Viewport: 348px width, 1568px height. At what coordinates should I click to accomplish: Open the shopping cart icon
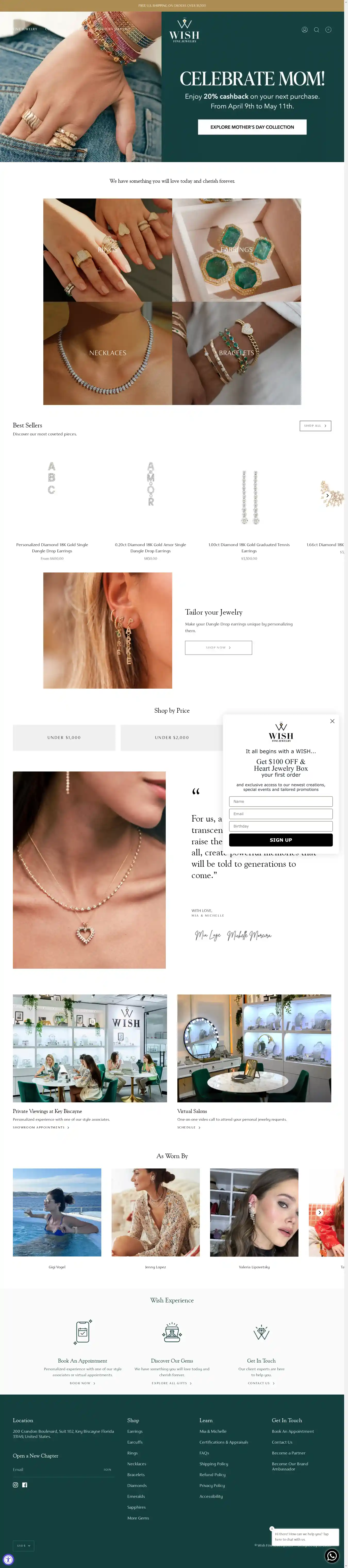(x=328, y=29)
